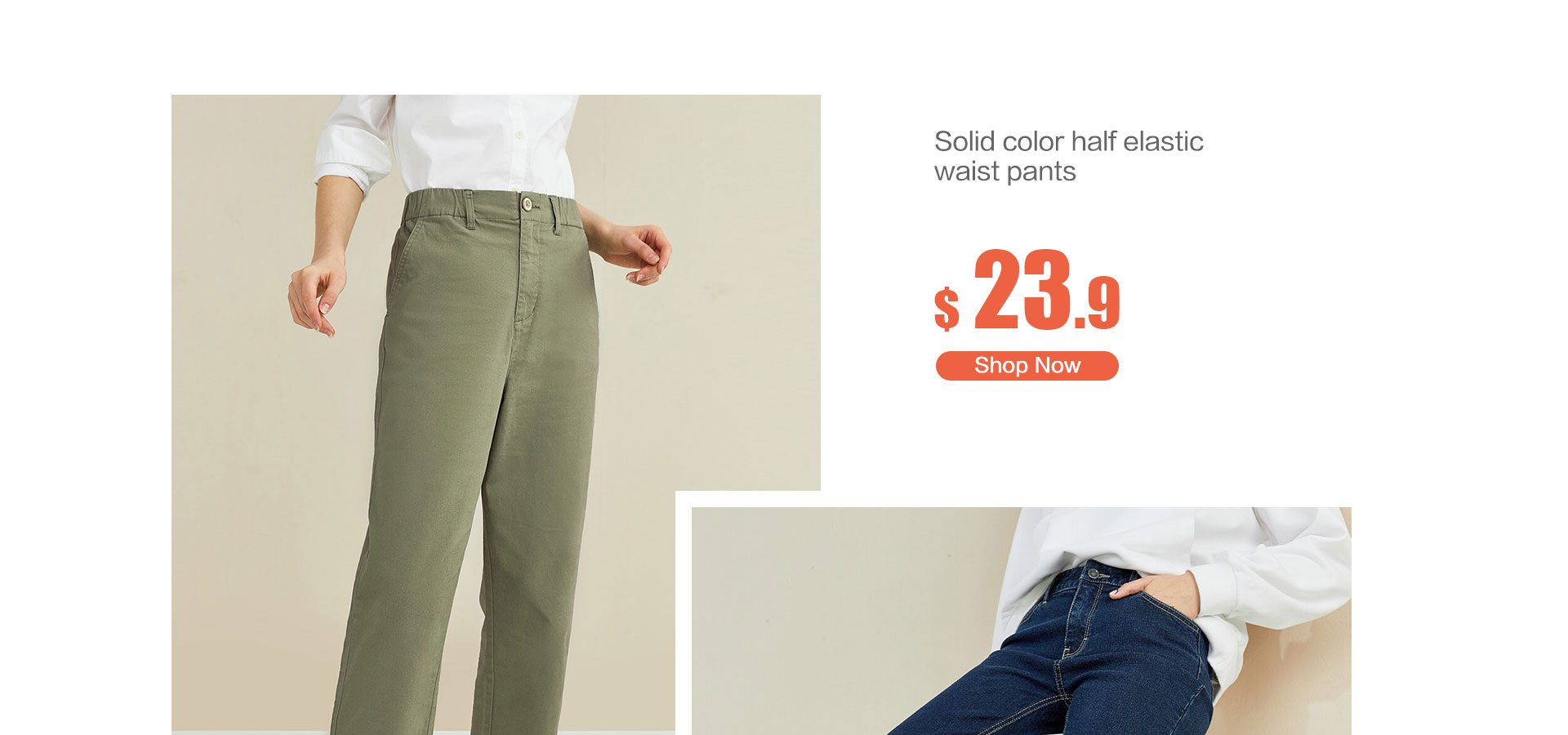The width and height of the screenshot is (1568, 735).
Task: Click the word Now on the button
Action: pyautogui.click(x=1058, y=366)
